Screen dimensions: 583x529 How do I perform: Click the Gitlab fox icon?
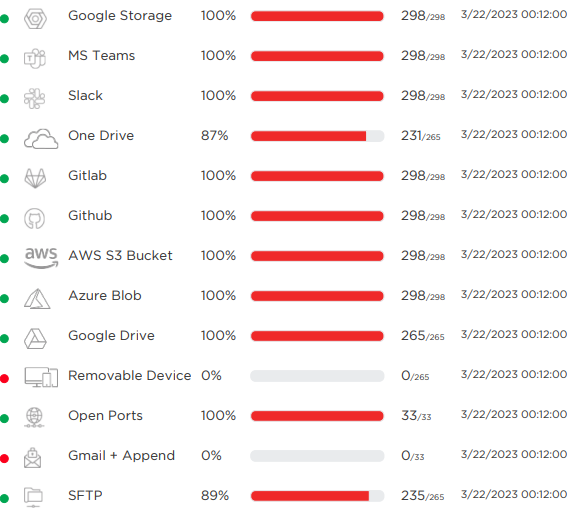coord(35,178)
